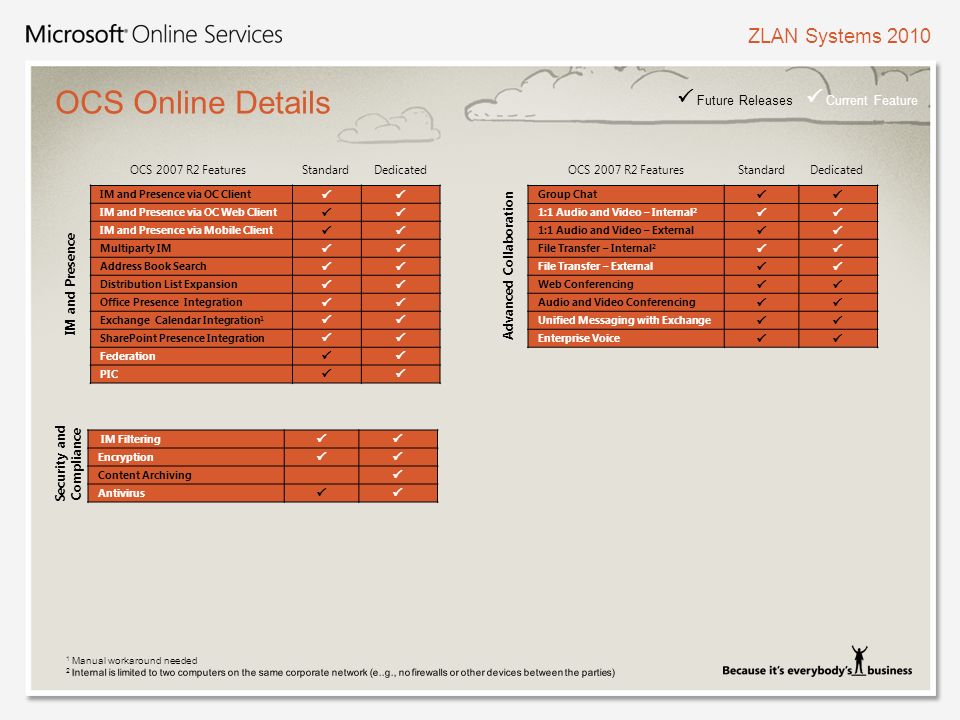This screenshot has height=720, width=960.
Task: Click the Dedicated checkmark in the PIC row
Action: click(400, 373)
